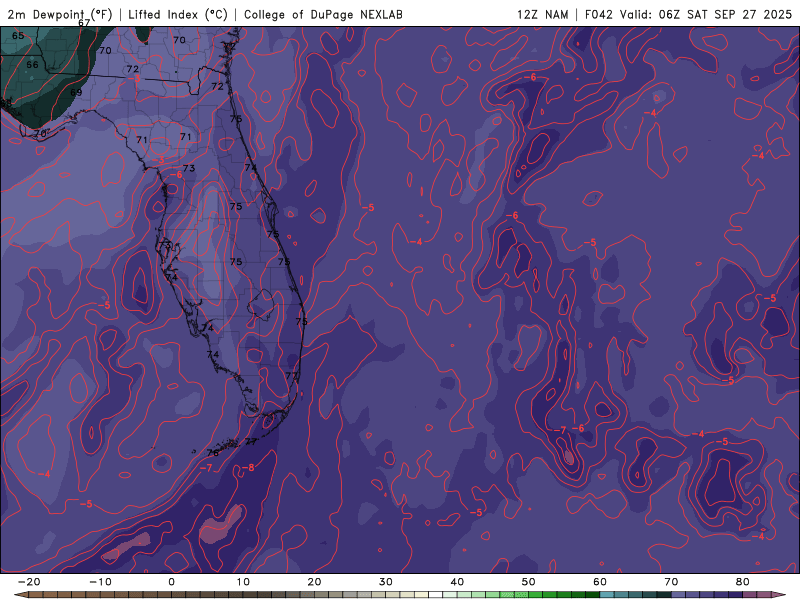This screenshot has width=800, height=600.
Task: Click the left arrow end of the color bar
Action: click(20, 595)
